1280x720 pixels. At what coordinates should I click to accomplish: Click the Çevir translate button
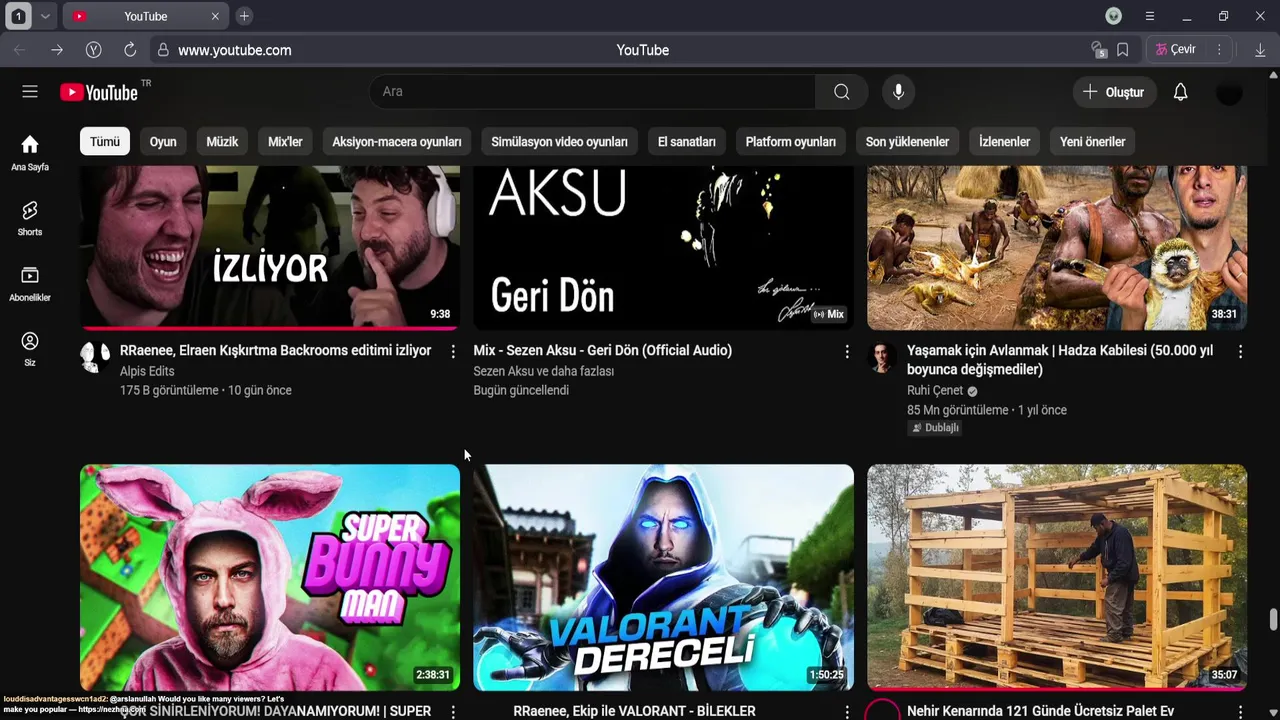(x=1175, y=50)
